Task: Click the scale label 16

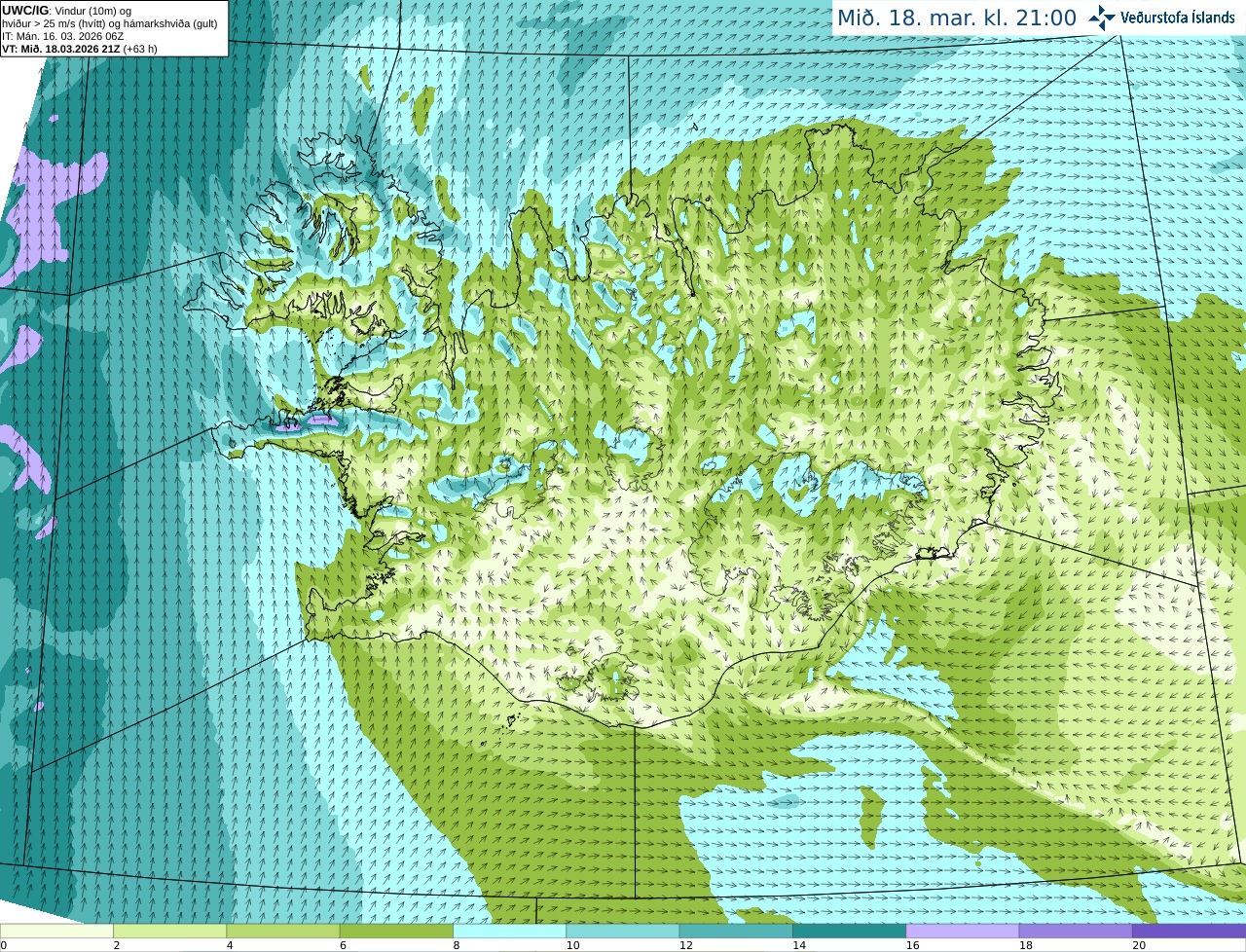Action: [912, 945]
